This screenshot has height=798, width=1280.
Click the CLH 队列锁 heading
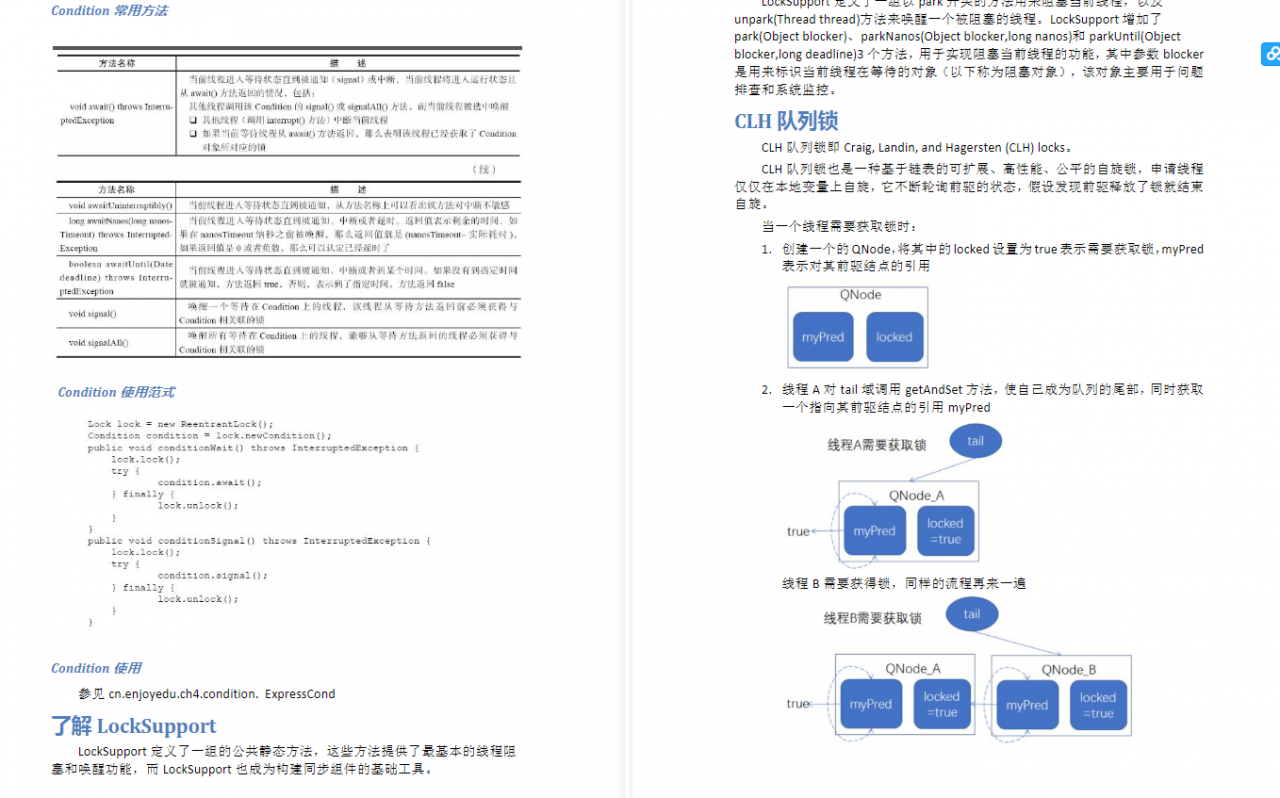786,120
